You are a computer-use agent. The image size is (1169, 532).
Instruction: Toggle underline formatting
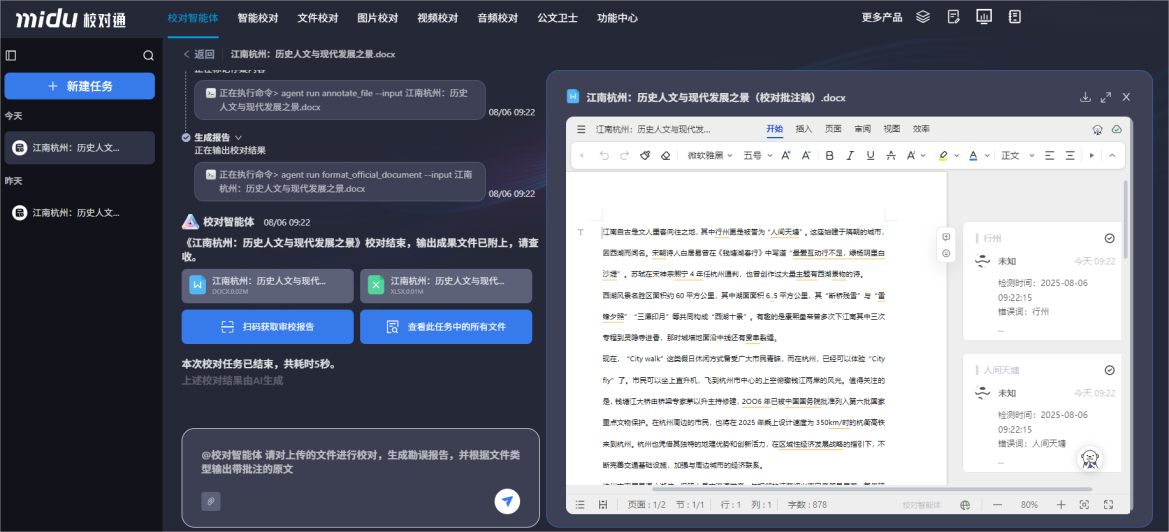870,156
